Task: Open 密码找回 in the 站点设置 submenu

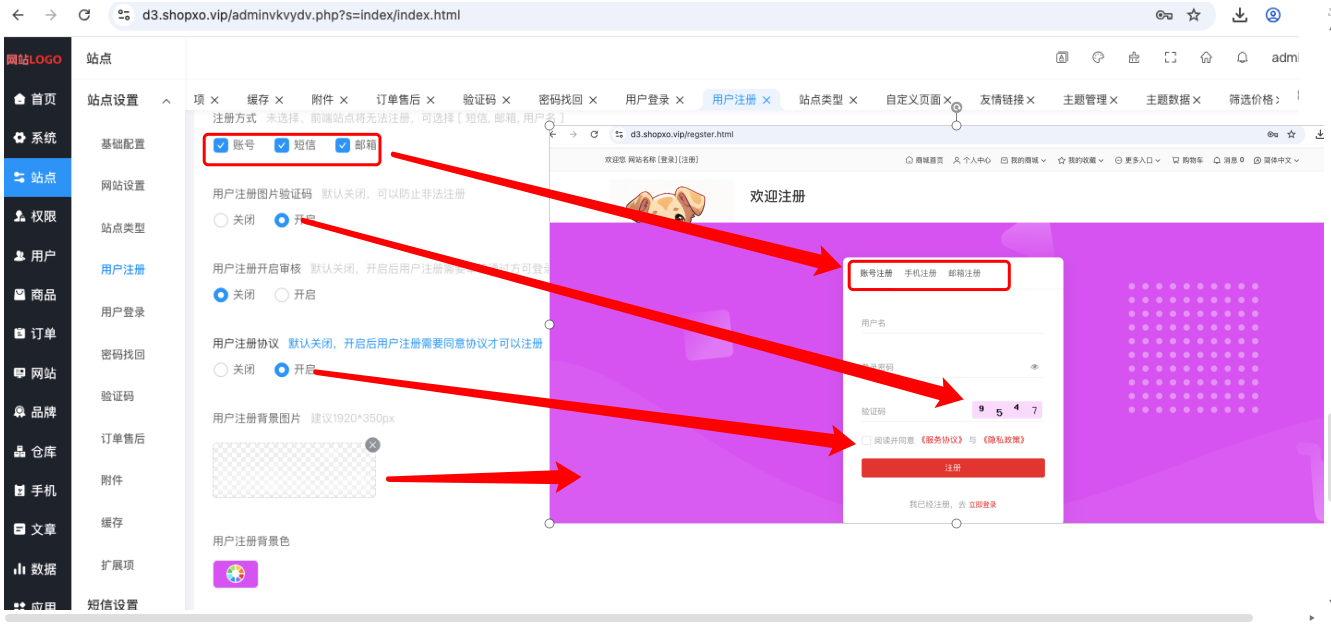Action: click(x=123, y=354)
